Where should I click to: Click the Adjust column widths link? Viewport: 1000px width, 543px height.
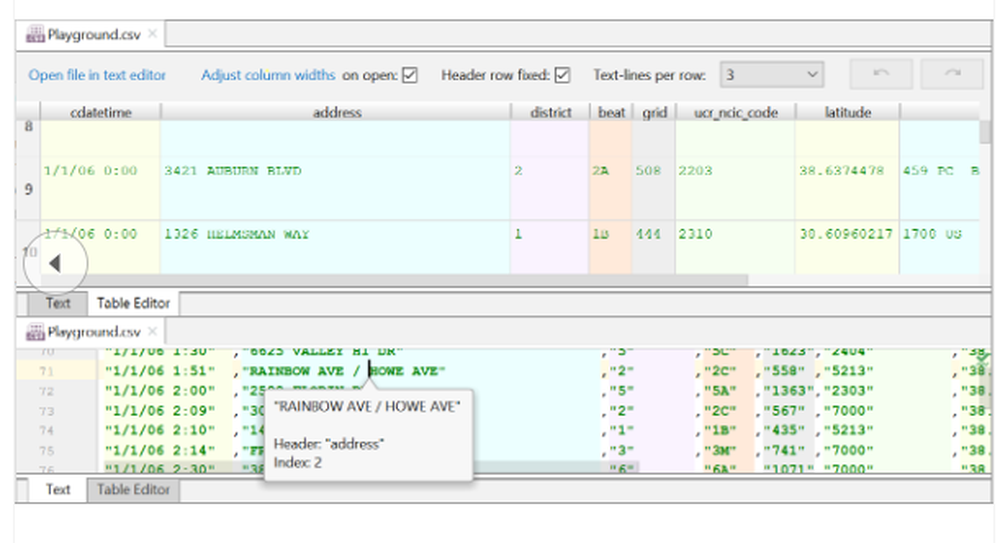click(x=268, y=75)
